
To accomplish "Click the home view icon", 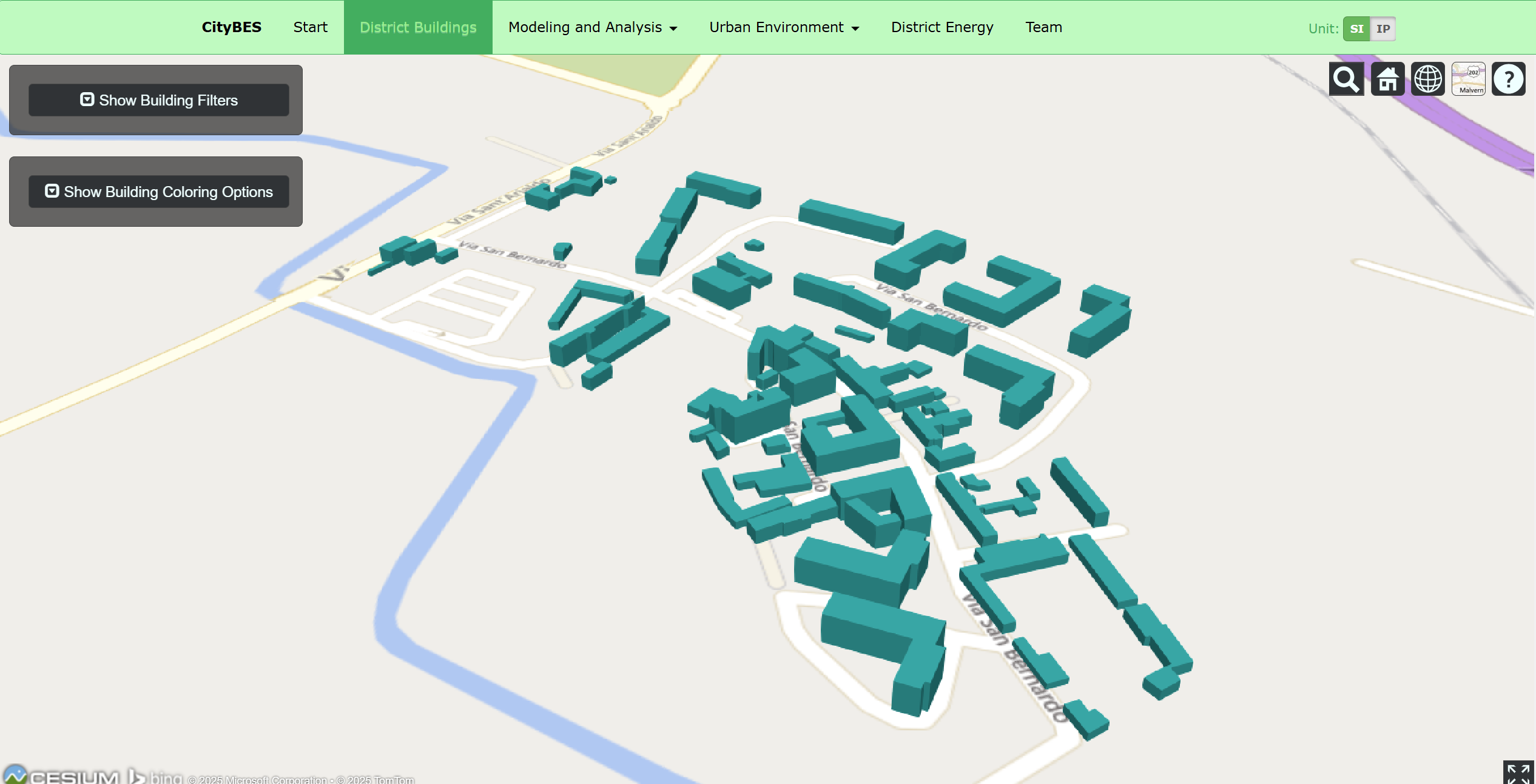I will [x=1387, y=79].
